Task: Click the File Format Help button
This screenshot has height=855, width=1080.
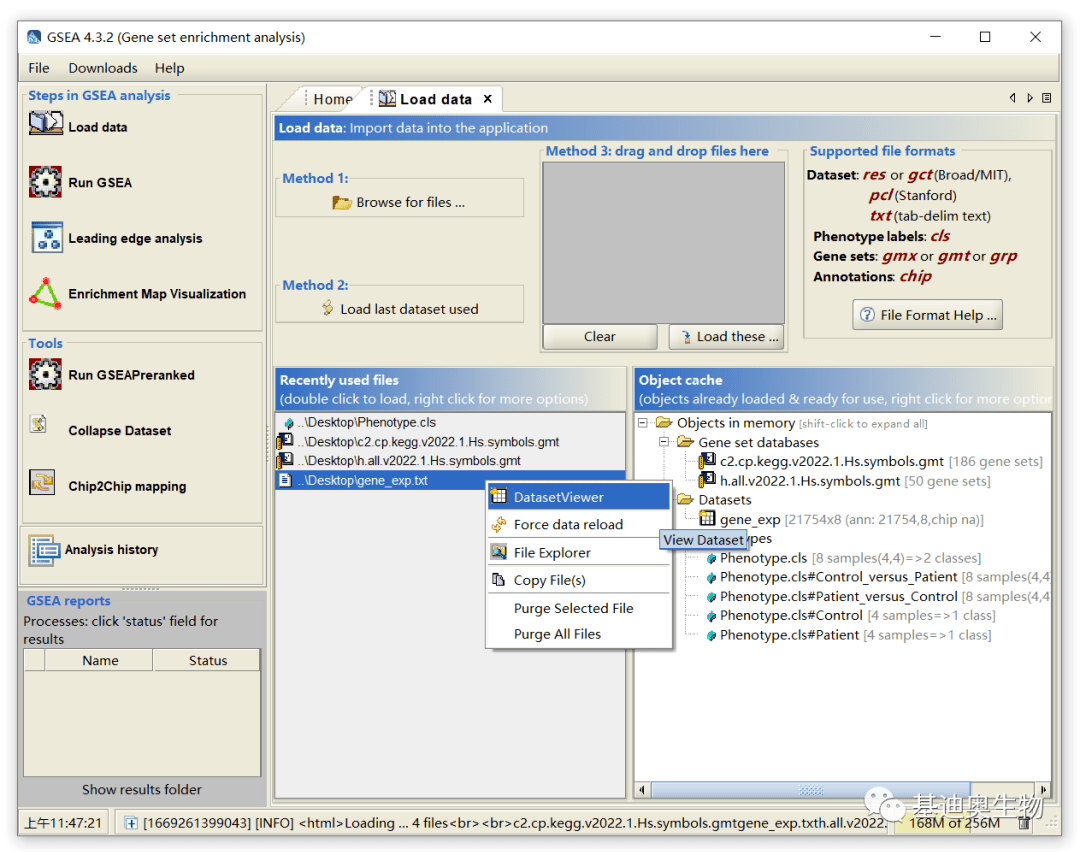Action: tap(927, 315)
